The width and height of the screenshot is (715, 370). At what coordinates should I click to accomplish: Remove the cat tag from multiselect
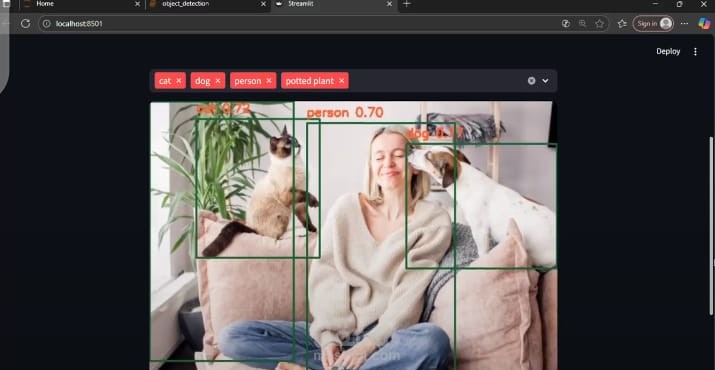[179, 81]
